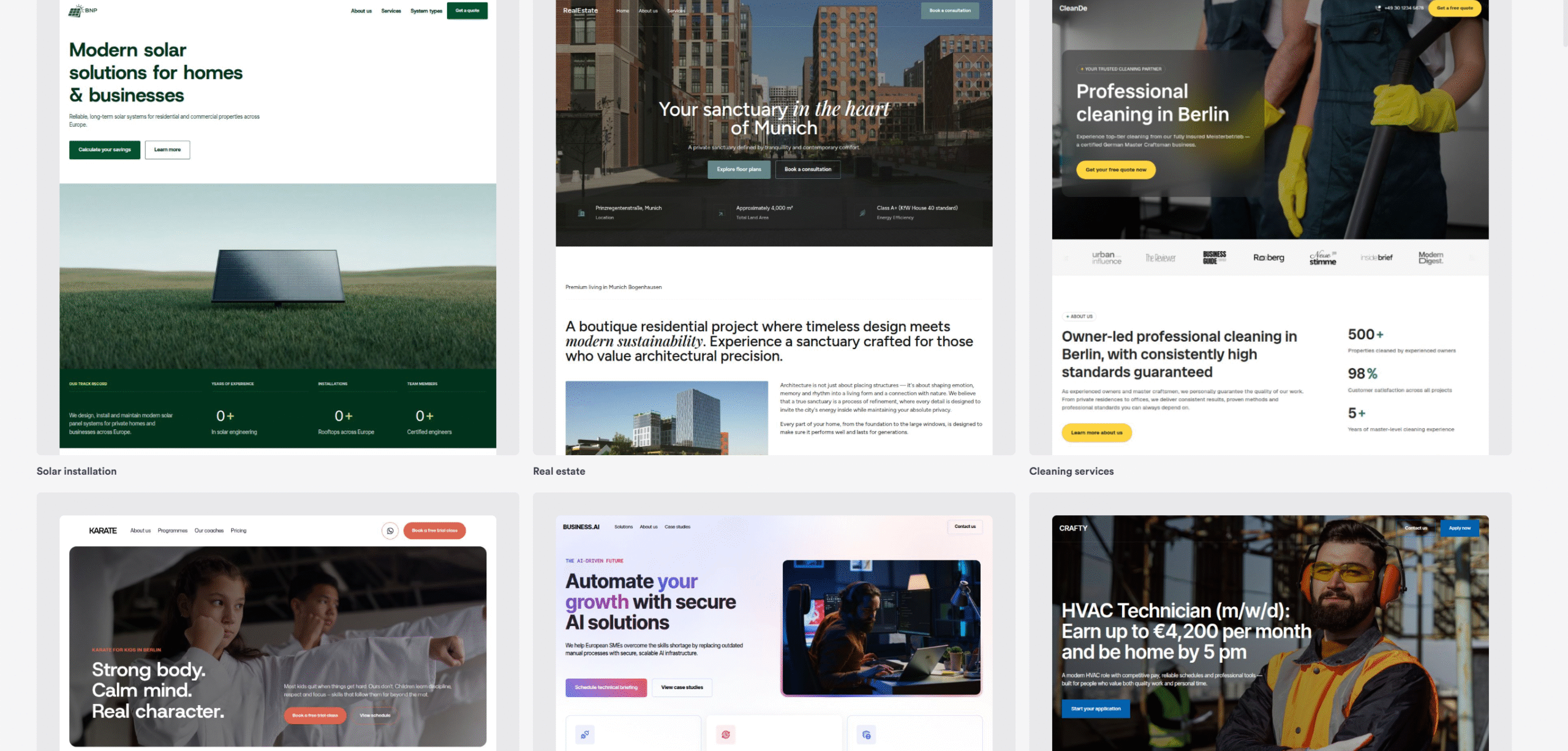
Task: Click the BNP solar panel logo
Action: [83, 10]
